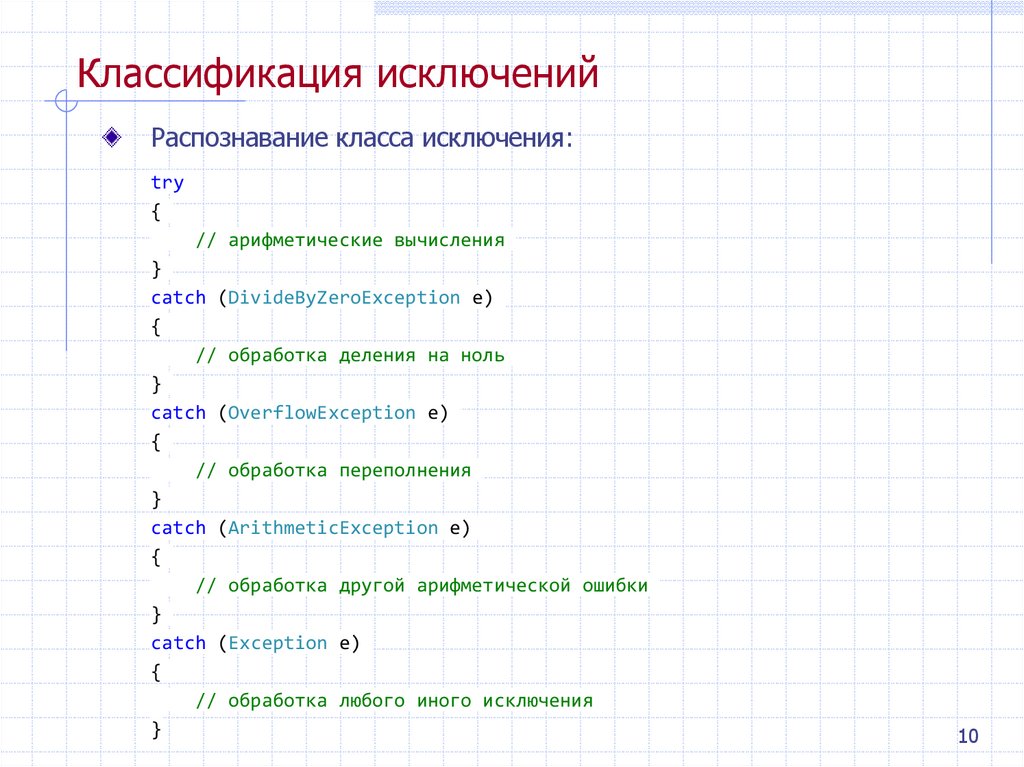Image resolution: width=1024 pixels, height=767 pixels.
Task: Click the page number 10
Action: pyautogui.click(x=968, y=736)
